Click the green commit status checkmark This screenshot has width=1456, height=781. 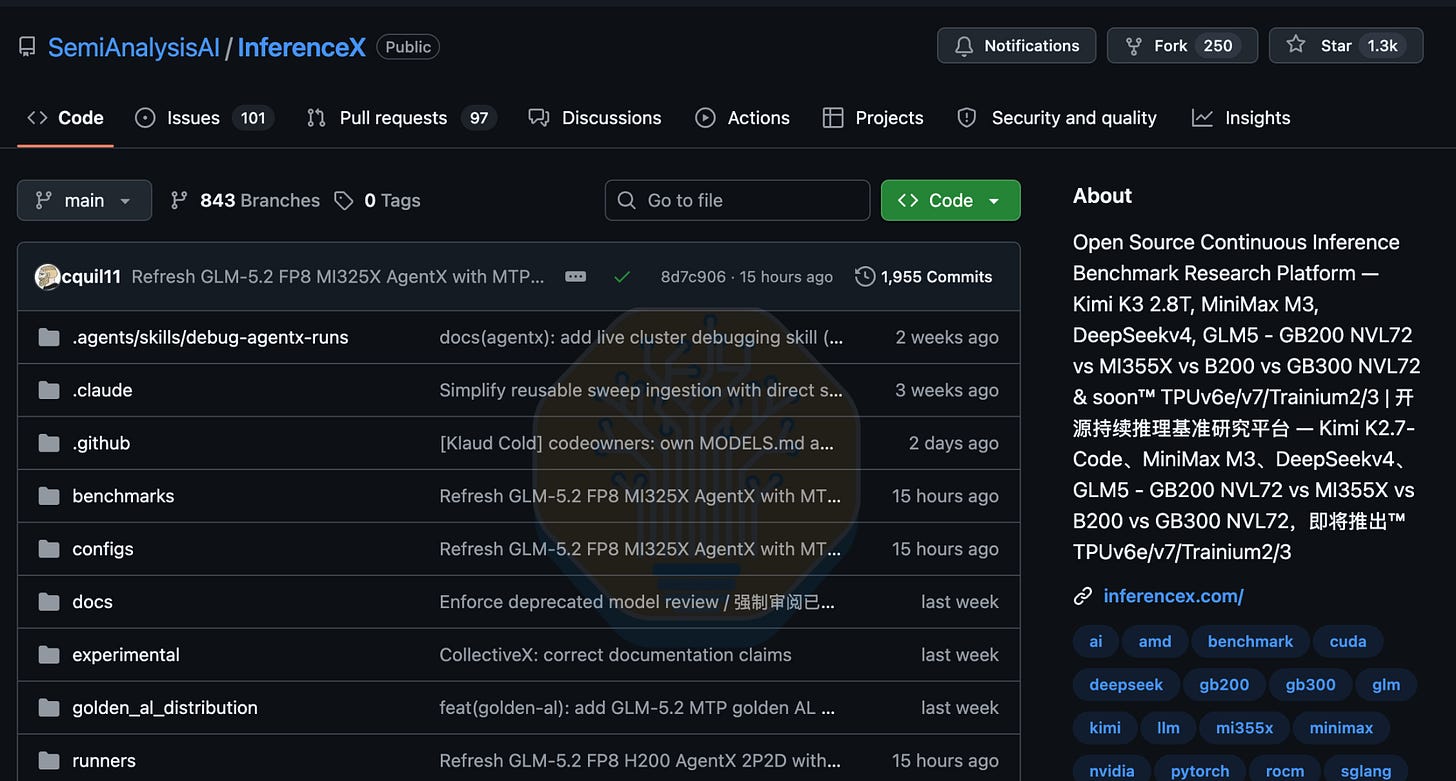[622, 277]
